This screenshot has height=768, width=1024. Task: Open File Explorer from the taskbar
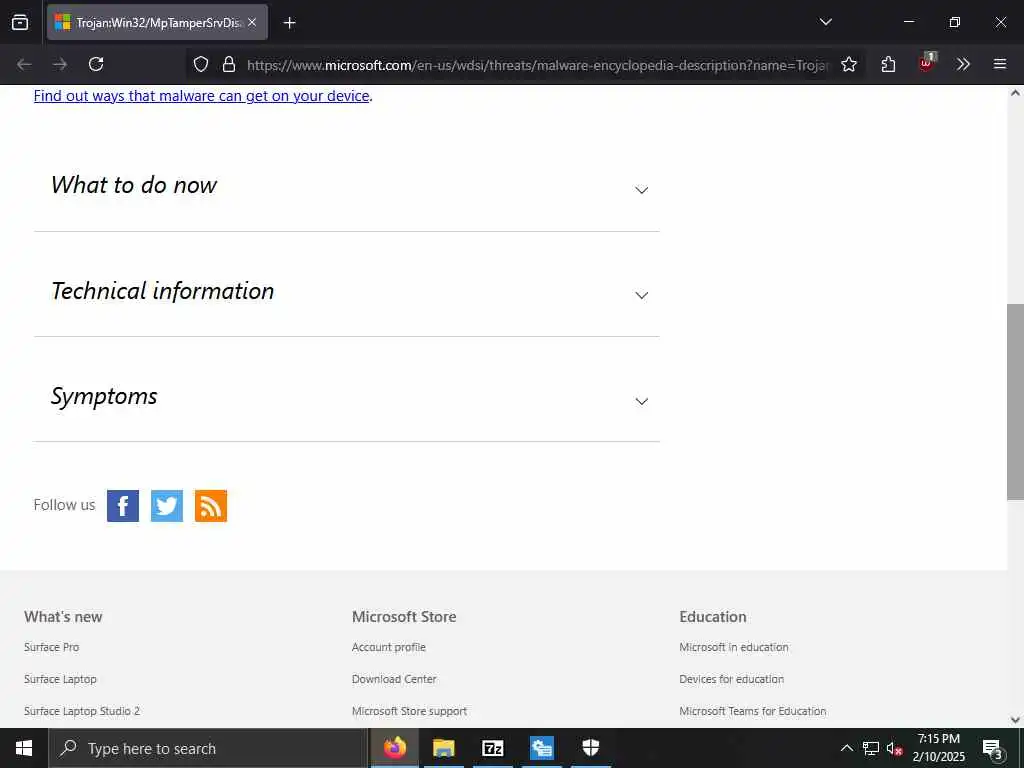443,748
